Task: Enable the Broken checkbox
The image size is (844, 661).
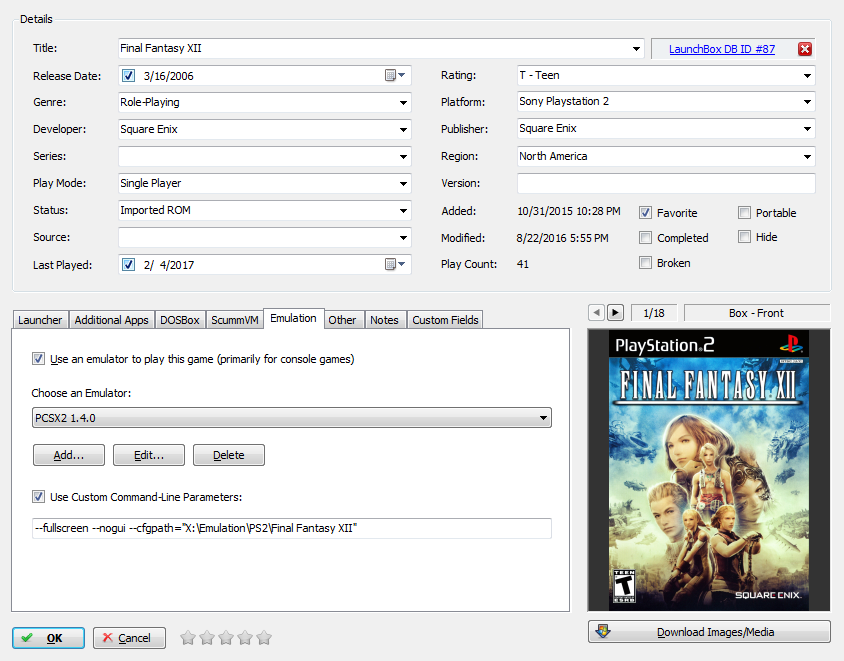Action: coord(645,263)
